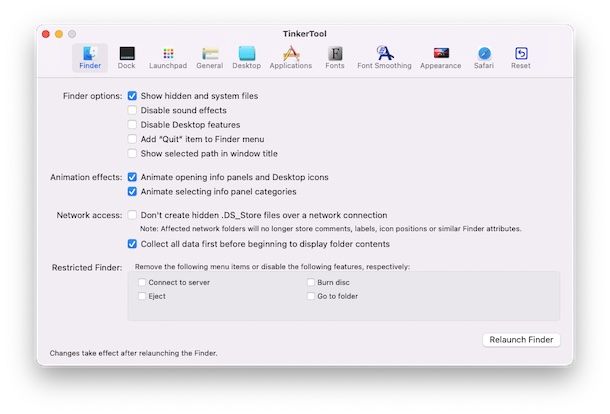610x414 pixels.
Task: Switch to the Dock pane icon
Action: click(126, 58)
